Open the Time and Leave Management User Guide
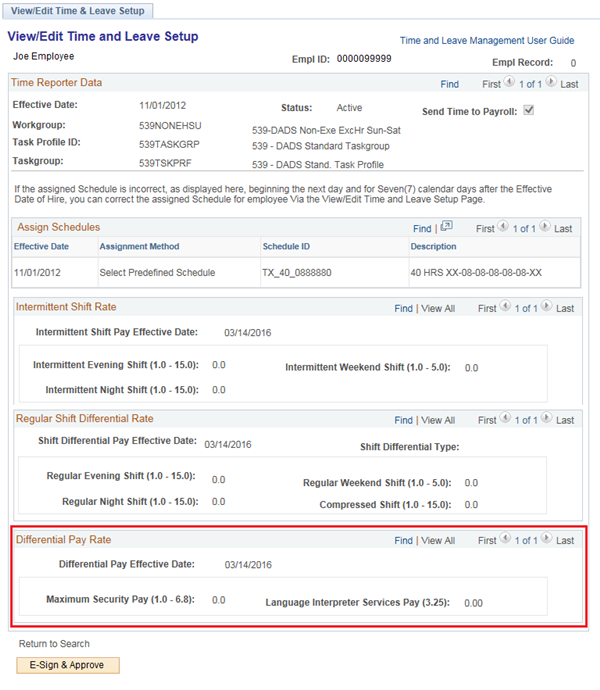 point(486,41)
